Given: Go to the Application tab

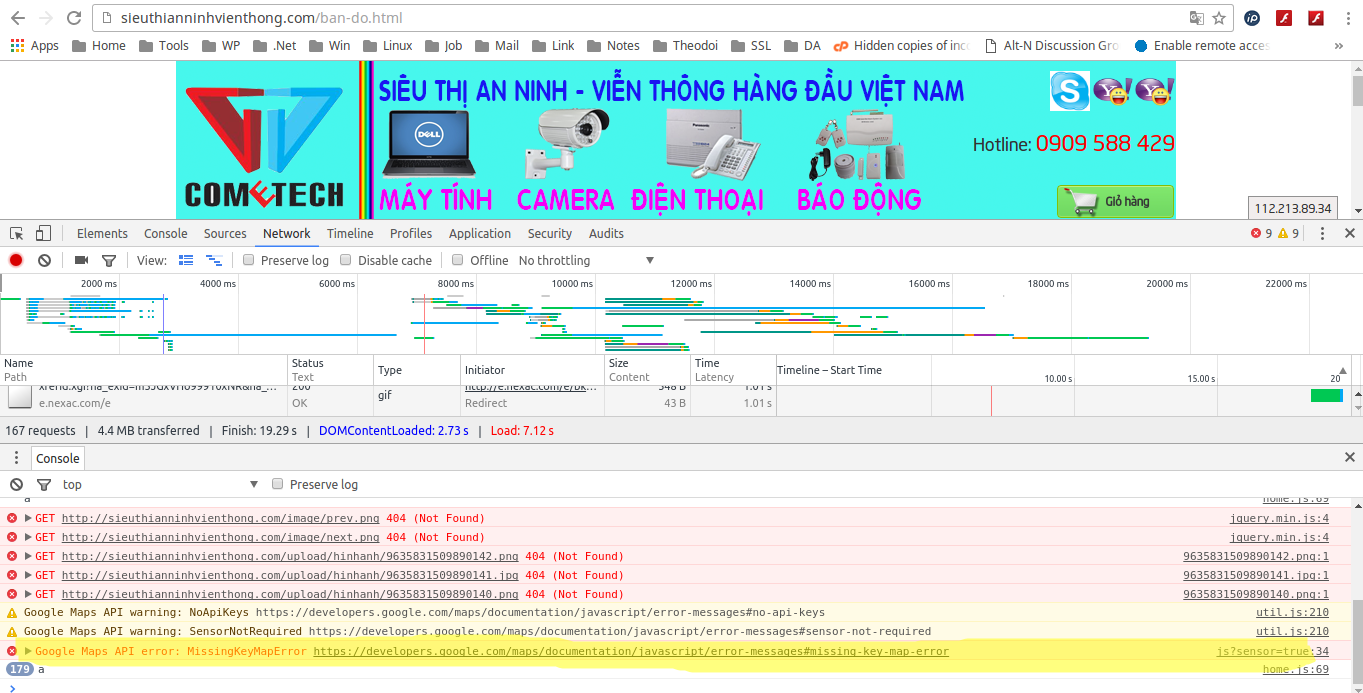Looking at the screenshot, I should point(480,233).
